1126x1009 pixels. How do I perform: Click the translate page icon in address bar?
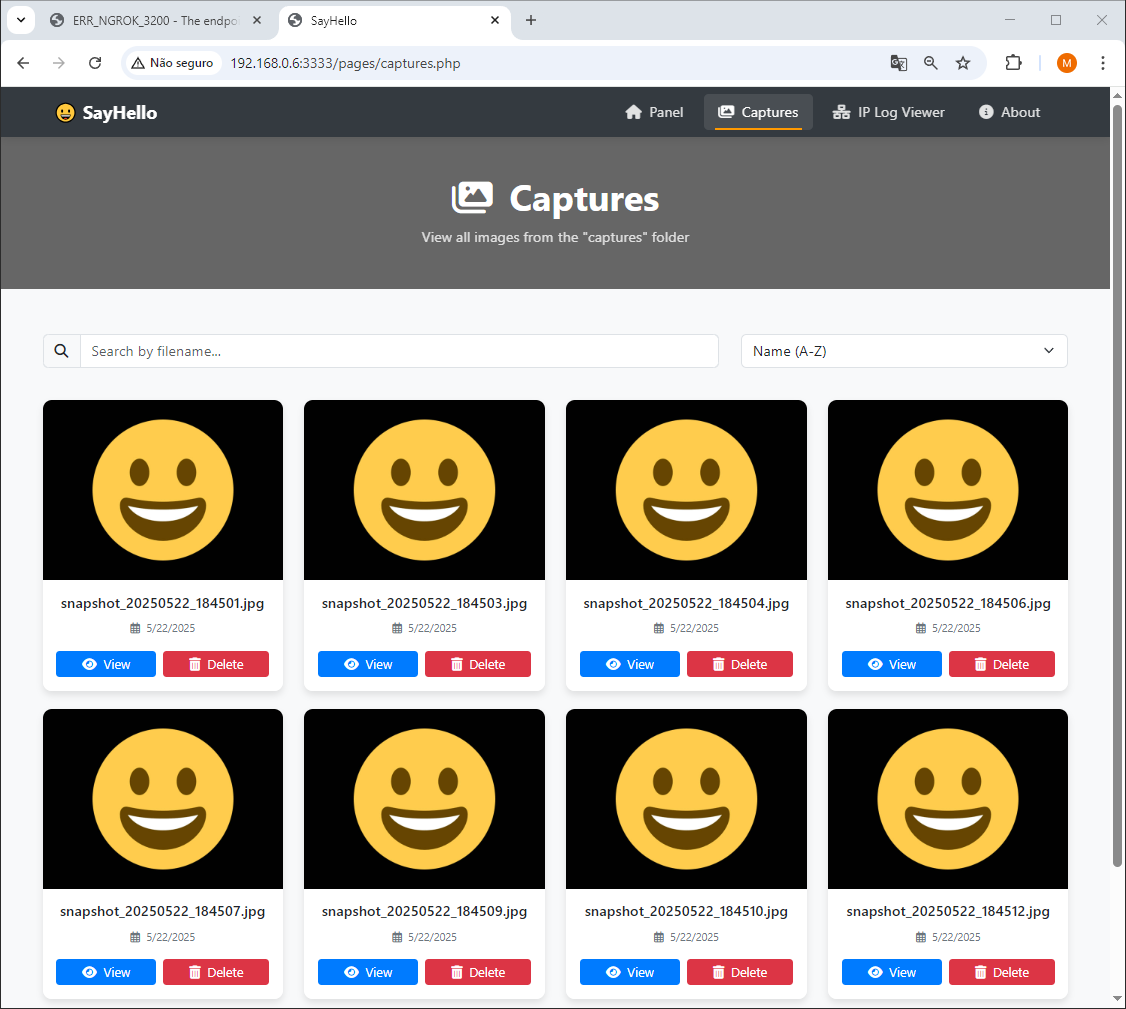coord(899,63)
